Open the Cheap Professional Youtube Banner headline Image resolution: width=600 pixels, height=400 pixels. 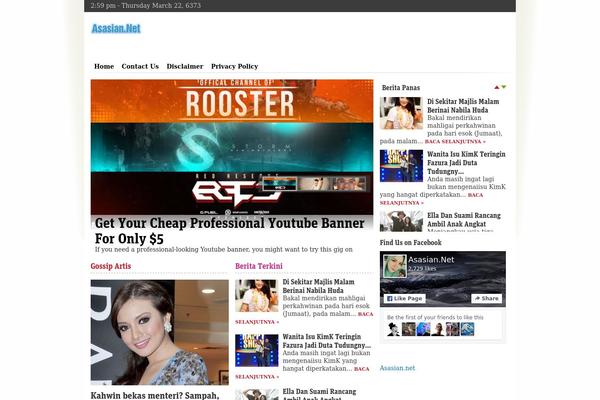230,230
